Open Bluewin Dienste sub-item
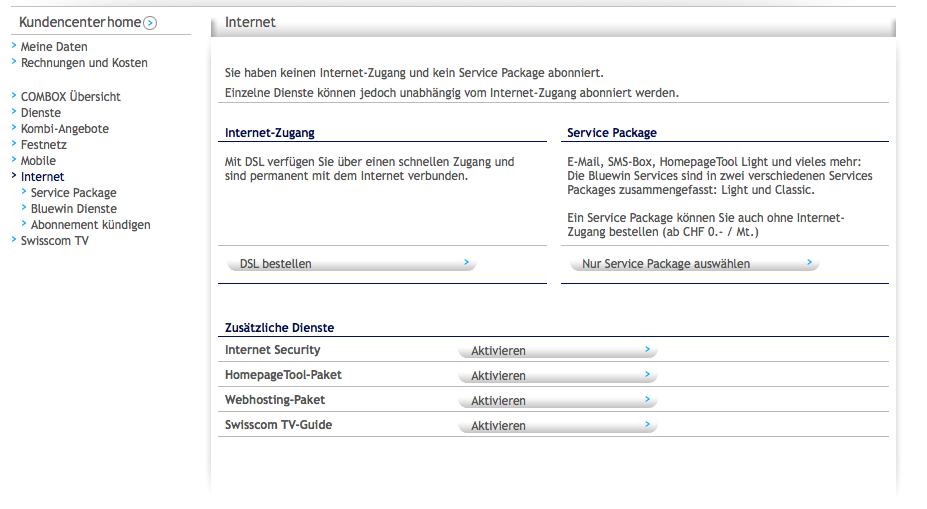Viewport: 927px width, 509px height. (x=73, y=209)
